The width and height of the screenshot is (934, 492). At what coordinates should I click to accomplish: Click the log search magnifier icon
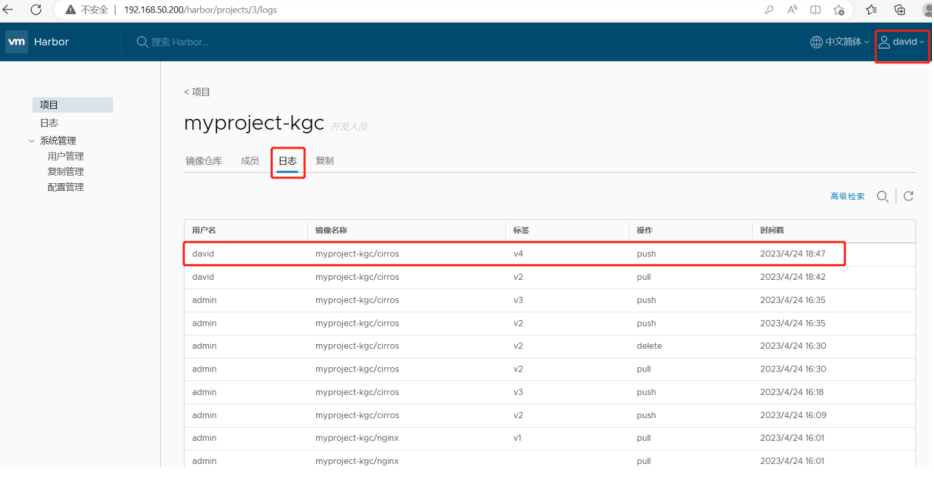pos(882,197)
